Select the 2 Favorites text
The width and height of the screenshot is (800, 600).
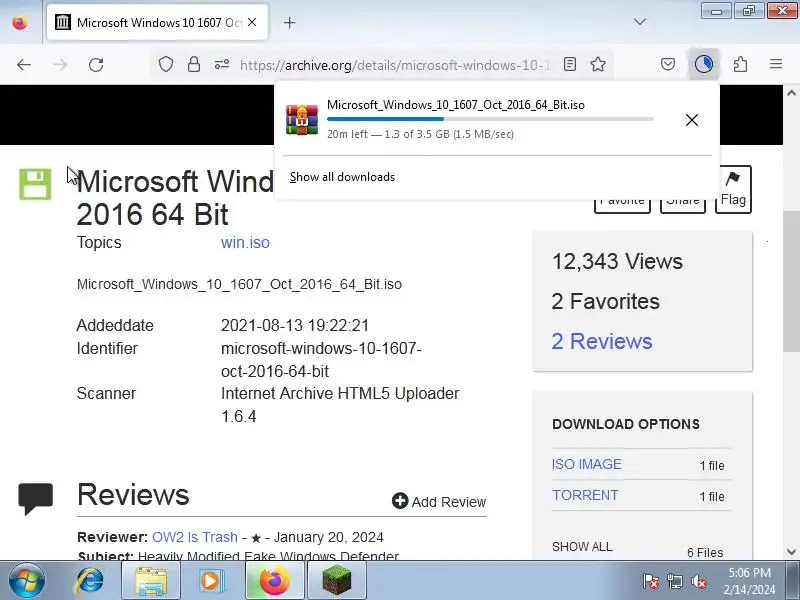coord(606,302)
